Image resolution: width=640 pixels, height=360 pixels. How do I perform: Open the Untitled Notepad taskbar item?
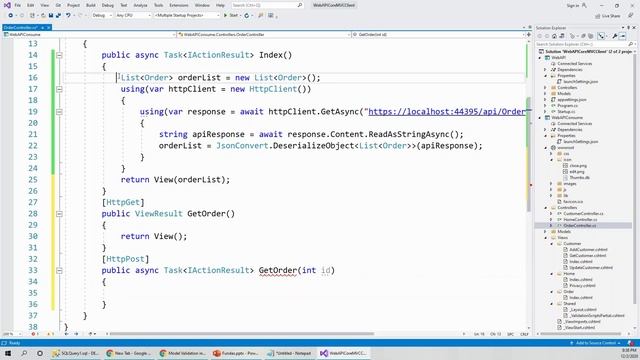pyautogui.click(x=290, y=353)
